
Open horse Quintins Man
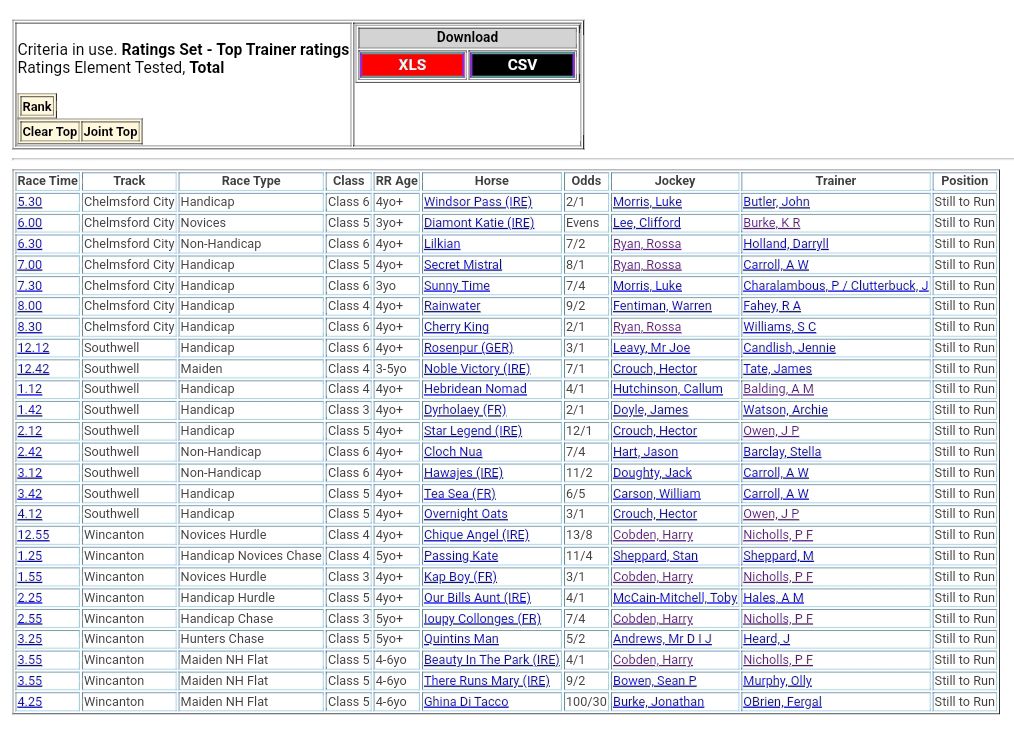(460, 639)
